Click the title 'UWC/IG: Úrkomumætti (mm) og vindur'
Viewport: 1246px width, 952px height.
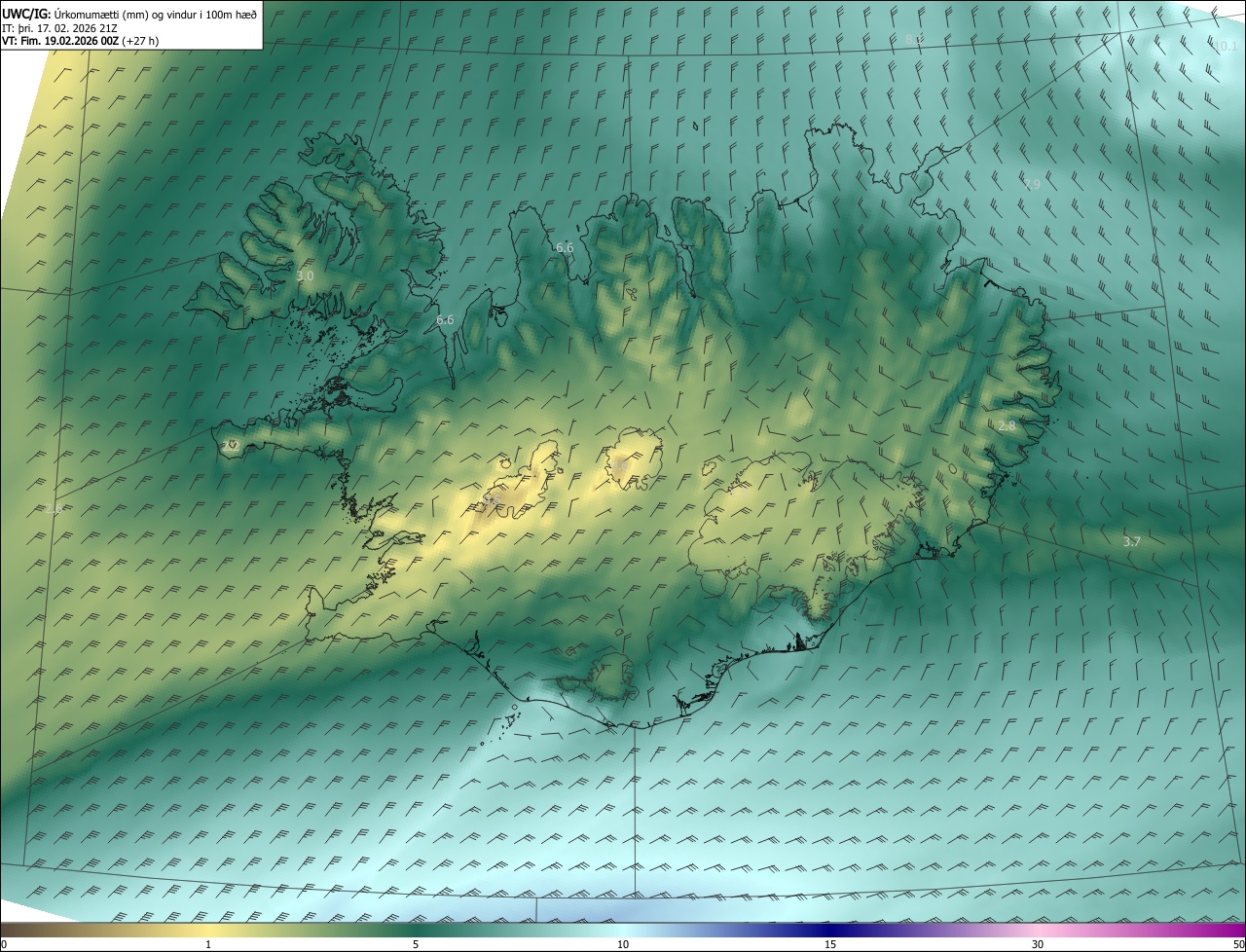pos(128,14)
